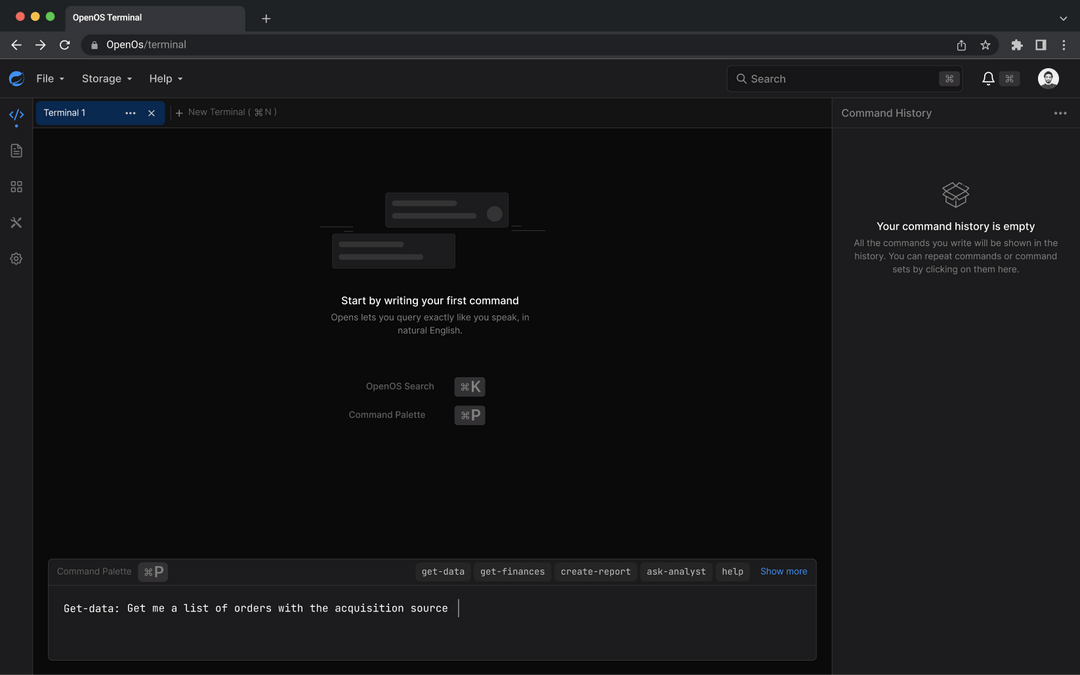Bookmark page with the star icon

coord(985,45)
